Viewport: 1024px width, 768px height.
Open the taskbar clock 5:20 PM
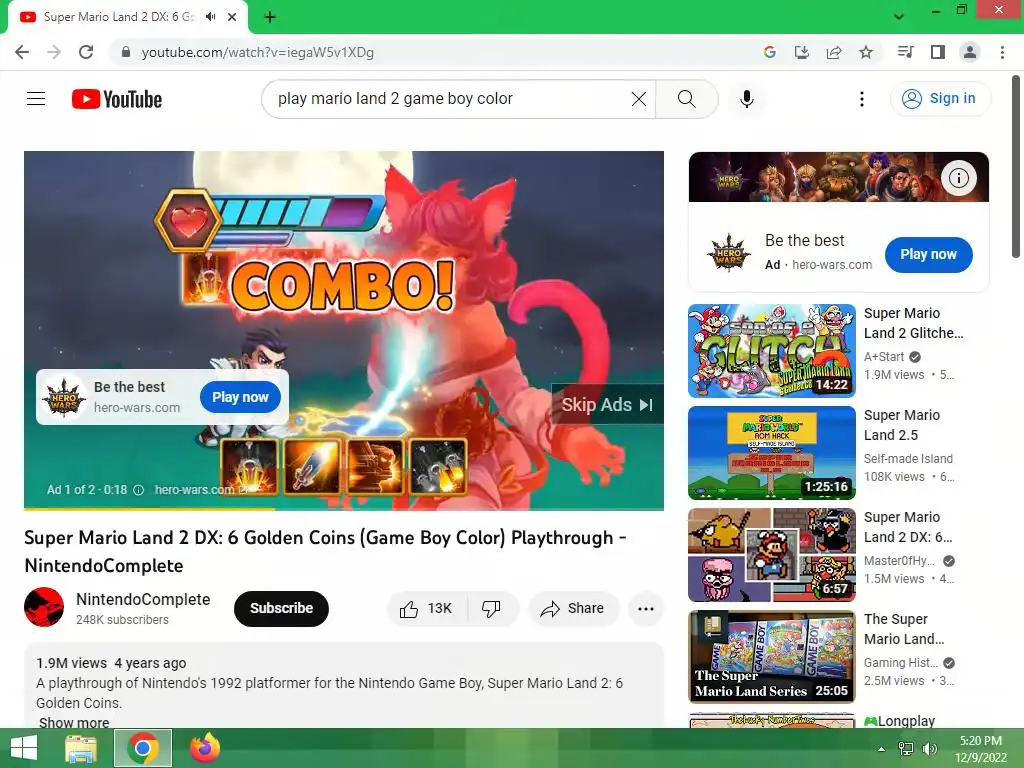tap(980, 749)
